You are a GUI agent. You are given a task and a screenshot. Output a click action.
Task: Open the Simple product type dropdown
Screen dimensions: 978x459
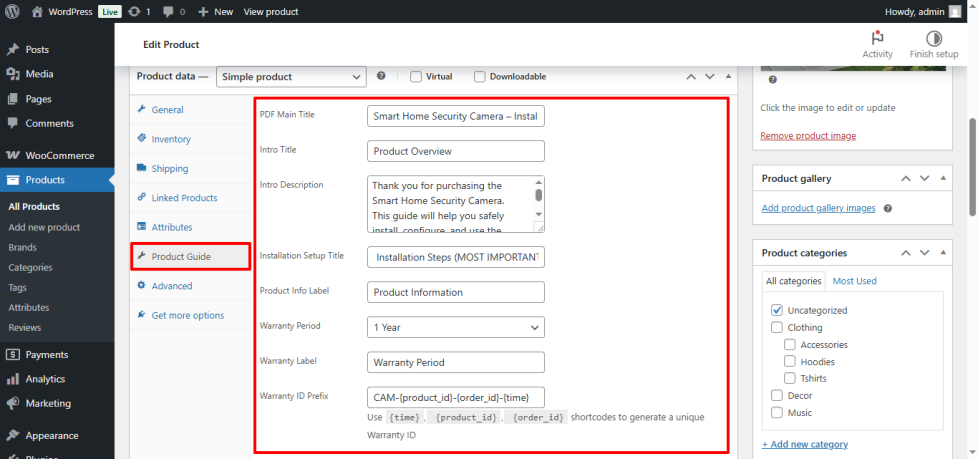pos(293,76)
